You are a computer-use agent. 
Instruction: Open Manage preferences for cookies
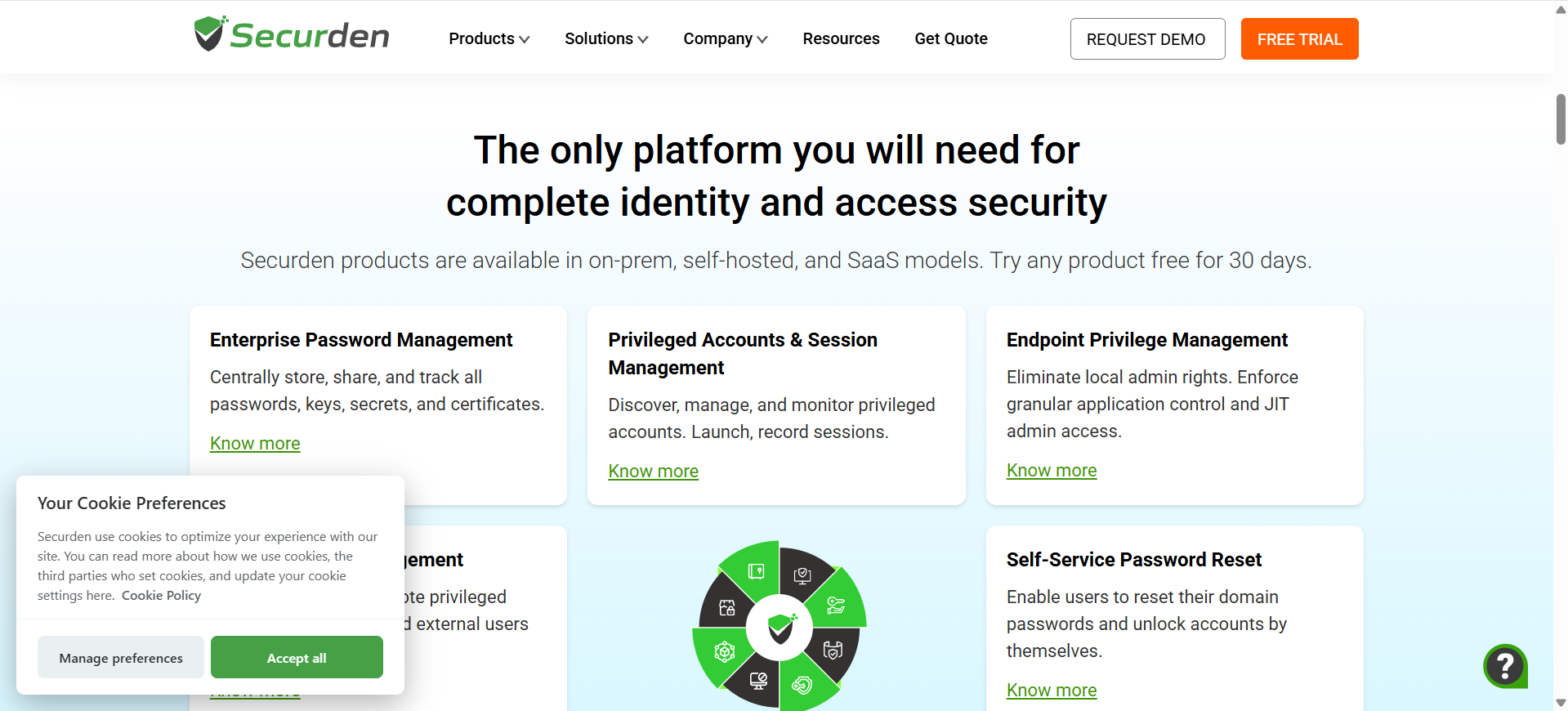(121, 657)
